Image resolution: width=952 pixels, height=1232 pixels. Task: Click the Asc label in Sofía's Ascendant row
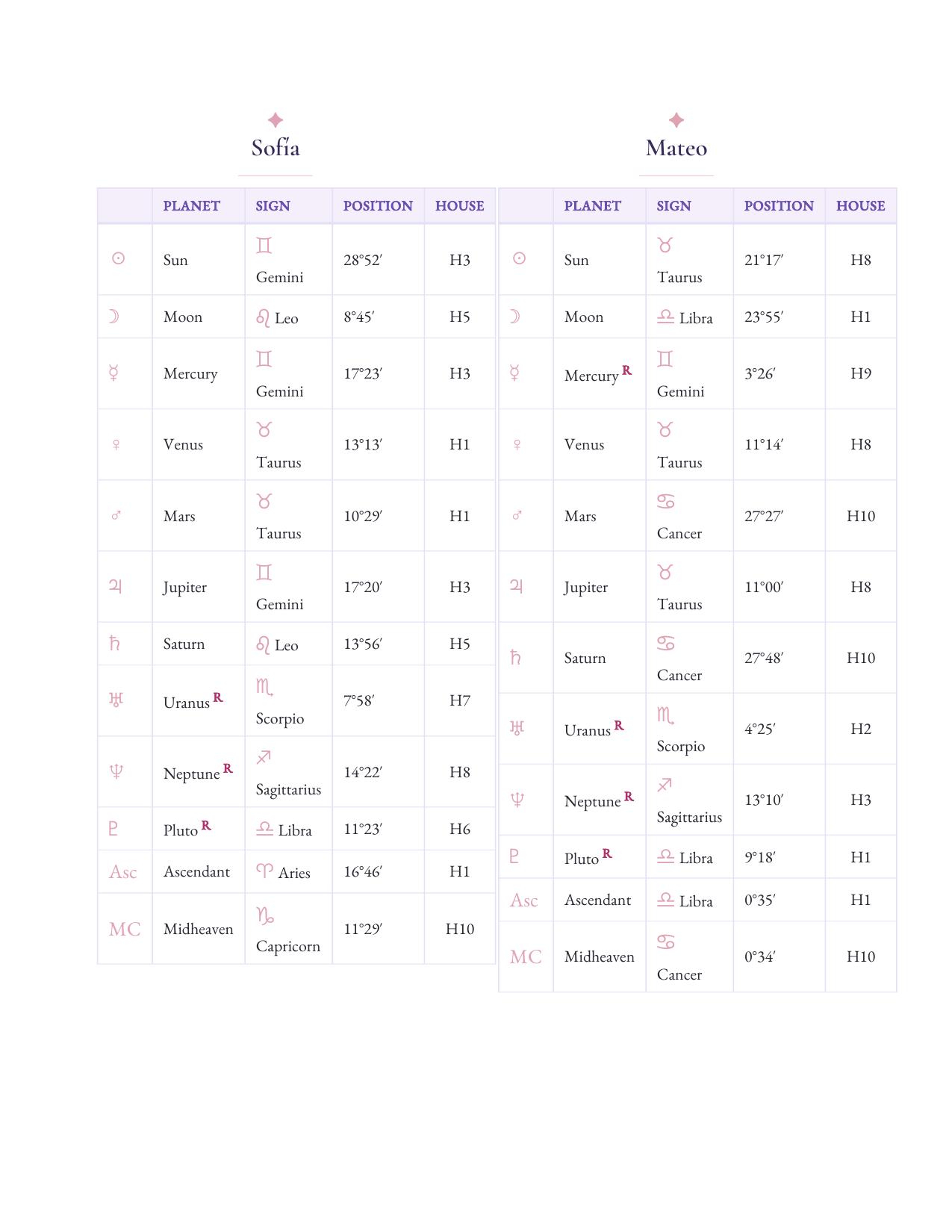[x=123, y=871]
